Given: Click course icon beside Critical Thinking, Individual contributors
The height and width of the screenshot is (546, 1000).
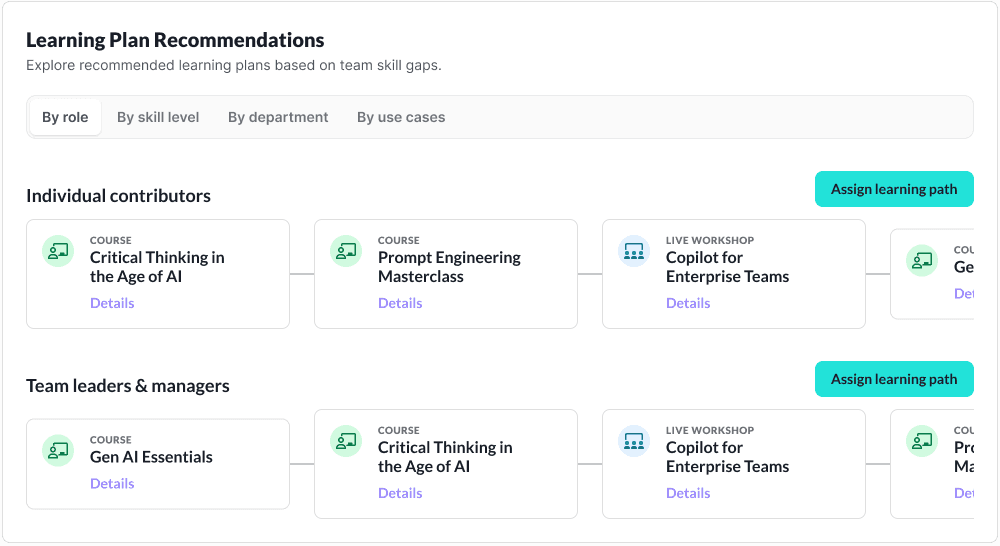Looking at the screenshot, I should click(58, 251).
